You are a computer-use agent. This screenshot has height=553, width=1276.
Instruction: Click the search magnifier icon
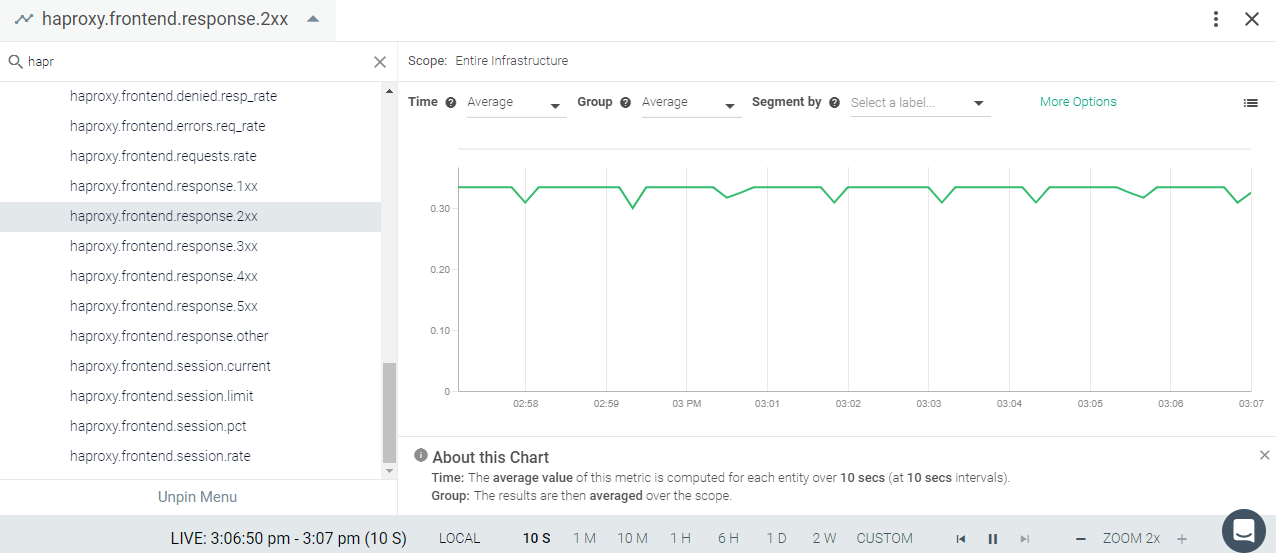15,62
